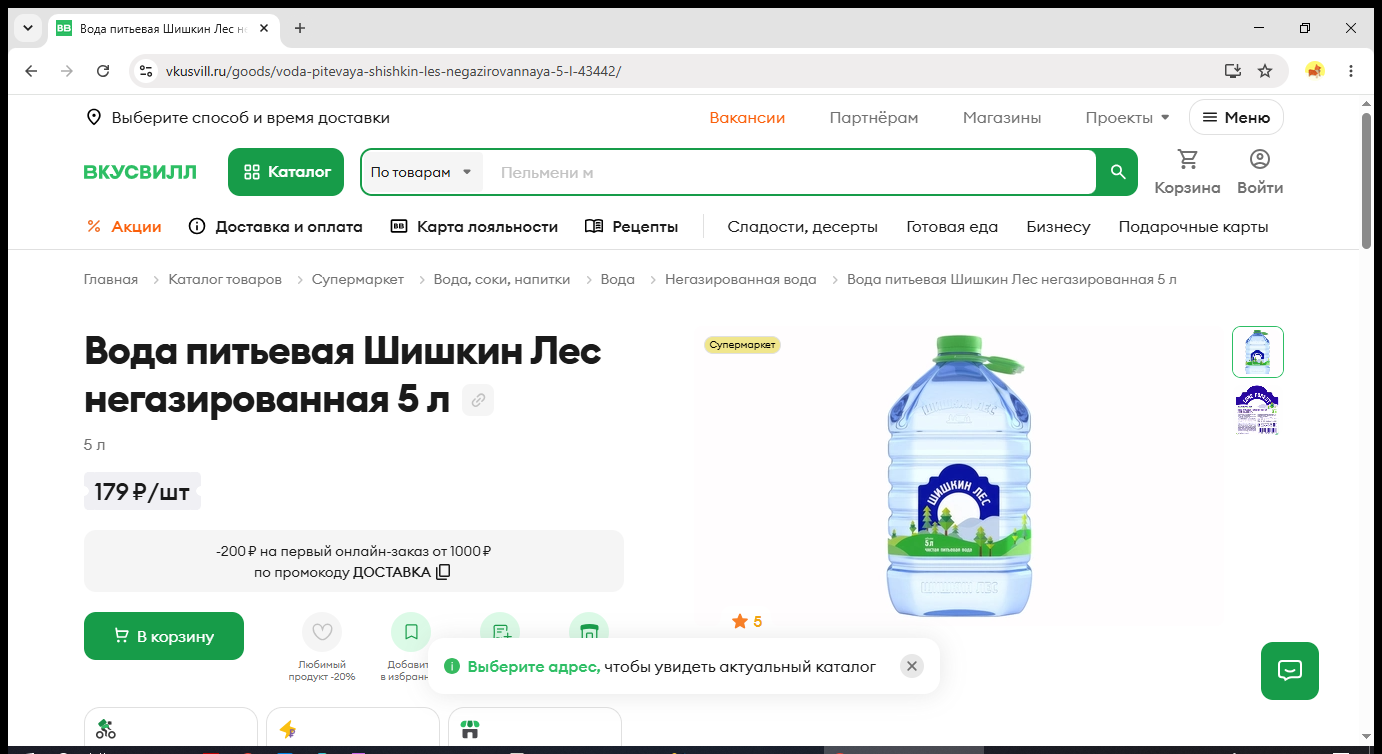Click Негазированная вода breadcrumb
1382x754 pixels.
pos(741,279)
